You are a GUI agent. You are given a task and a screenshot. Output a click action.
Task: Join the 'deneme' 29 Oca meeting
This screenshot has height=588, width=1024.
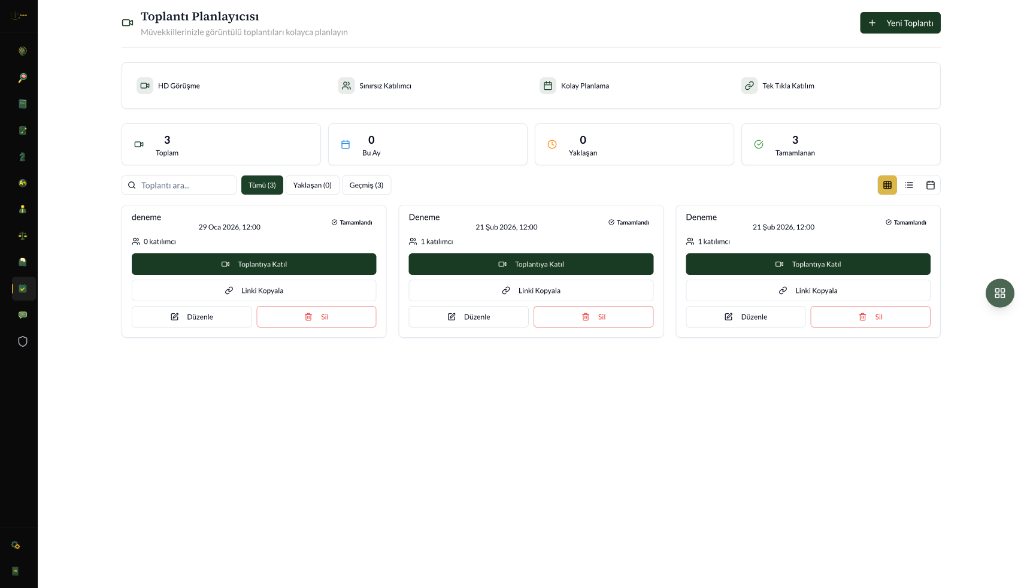click(x=254, y=264)
